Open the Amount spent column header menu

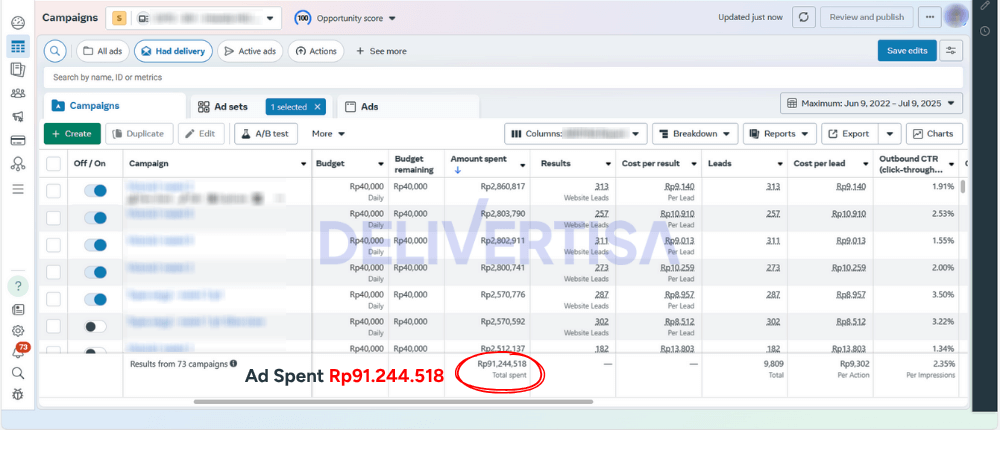point(522,165)
